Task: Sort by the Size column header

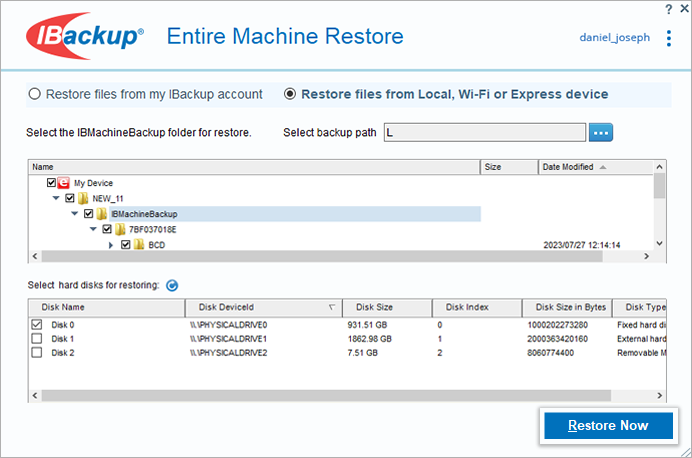Action: pos(509,167)
